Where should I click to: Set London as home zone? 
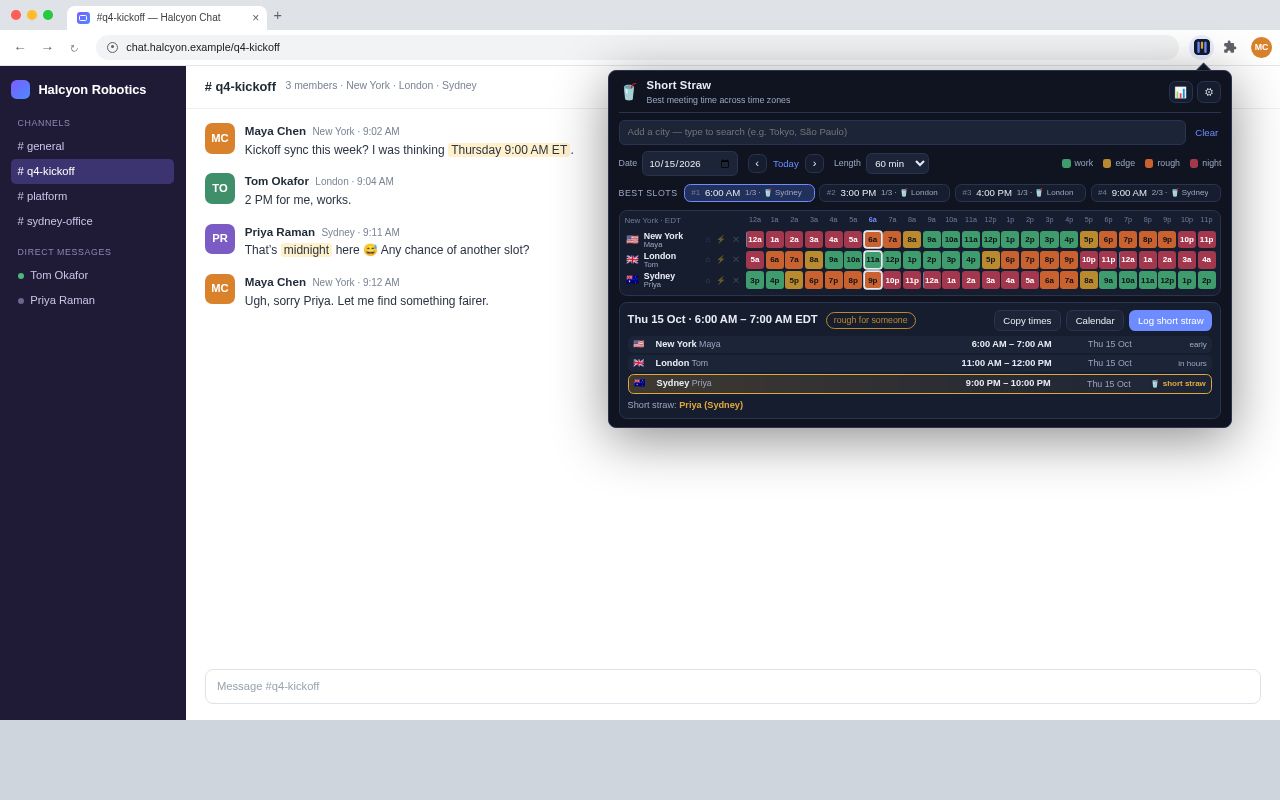pyautogui.click(x=708, y=260)
